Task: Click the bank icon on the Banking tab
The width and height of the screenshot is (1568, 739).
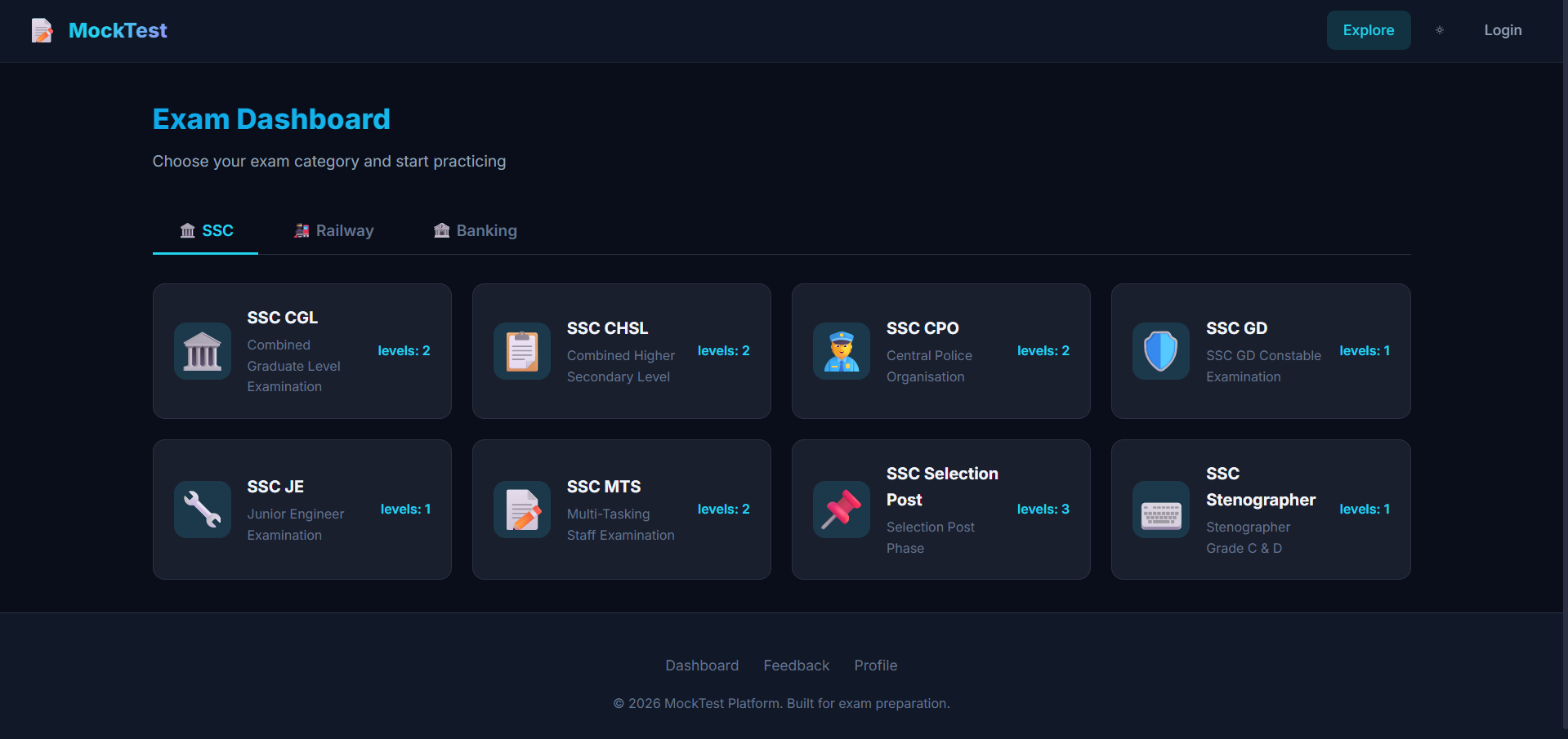Action: pyautogui.click(x=441, y=230)
